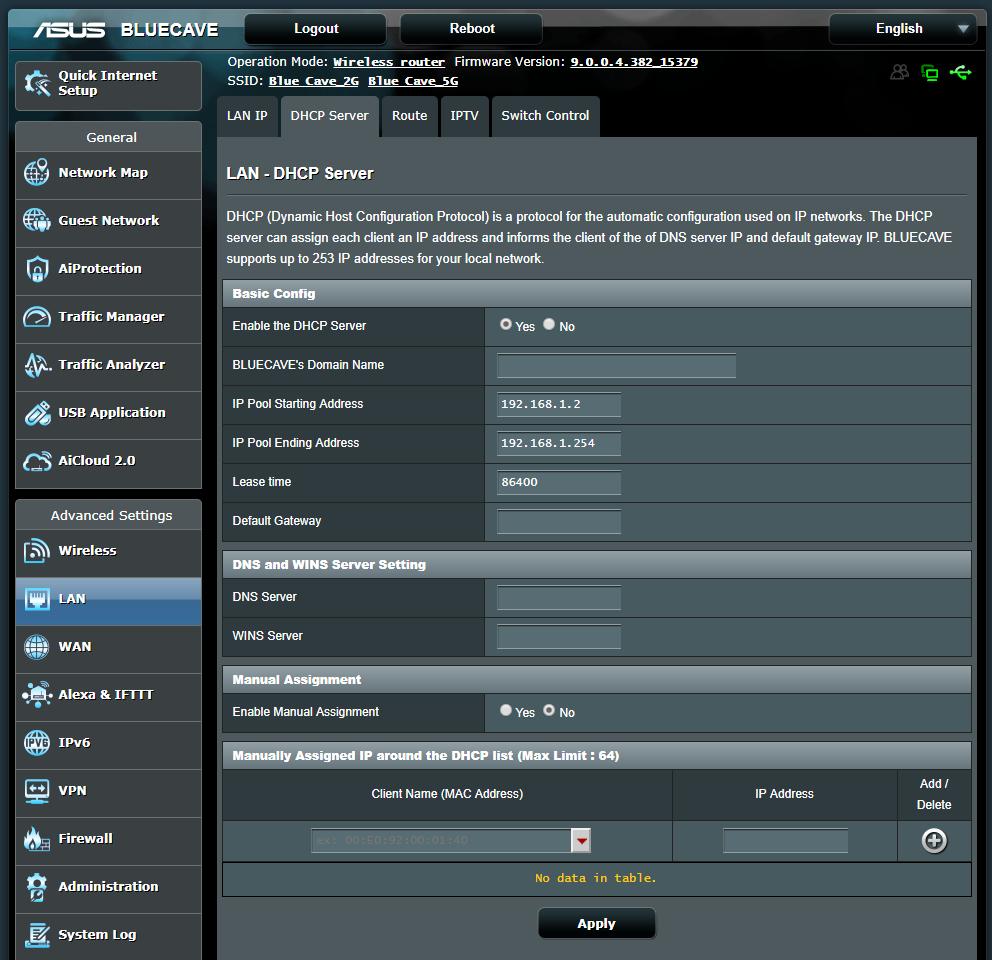Open the Wireless menu label
Image resolution: width=992 pixels, height=960 pixels.
pos(87,551)
